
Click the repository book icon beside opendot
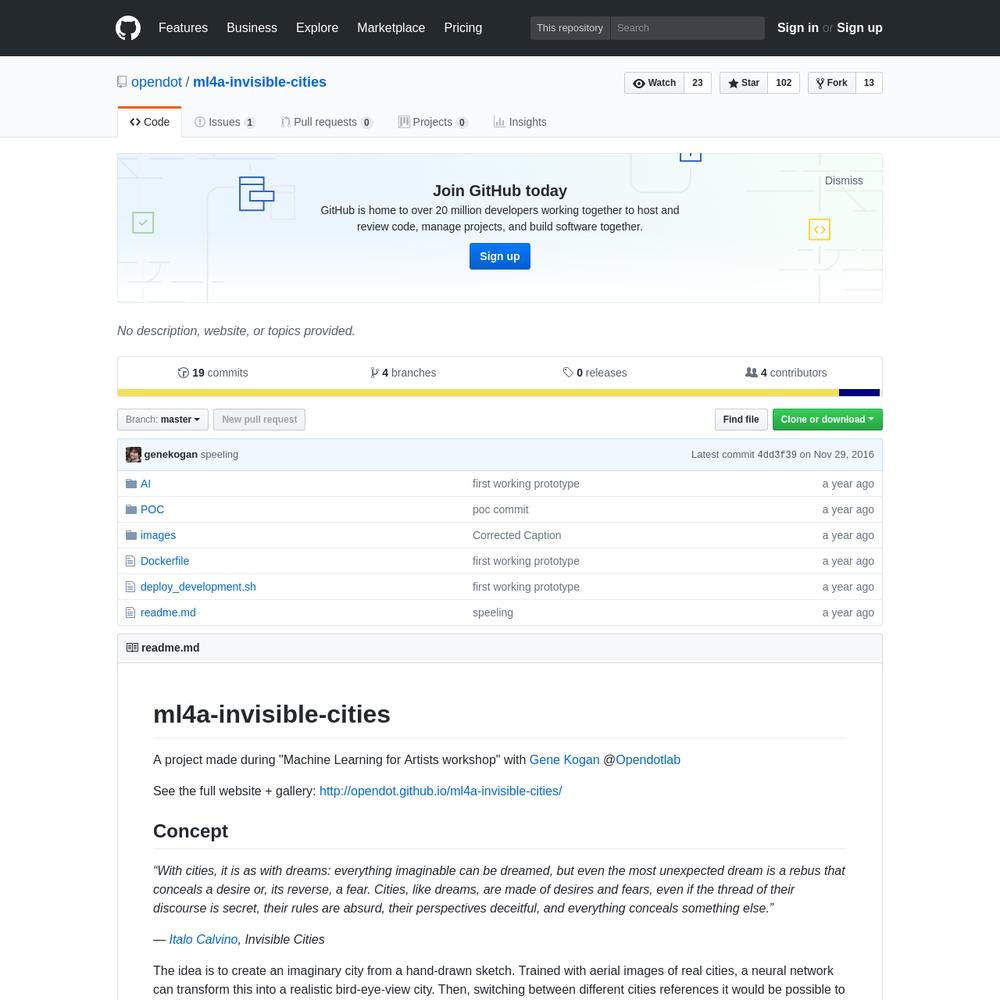(122, 82)
